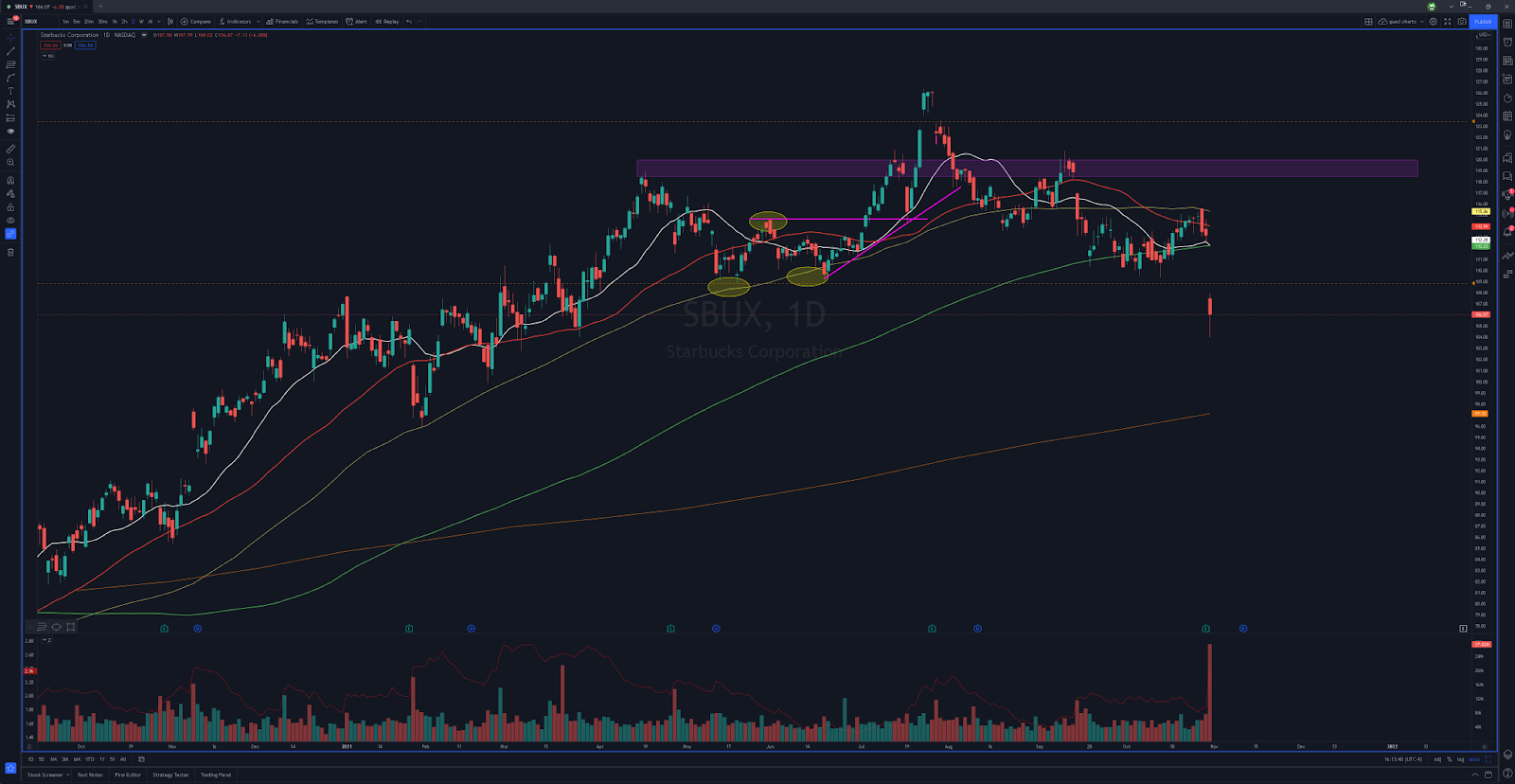This screenshot has width=1515, height=784.
Task: Click the Publish button
Action: tap(1483, 21)
